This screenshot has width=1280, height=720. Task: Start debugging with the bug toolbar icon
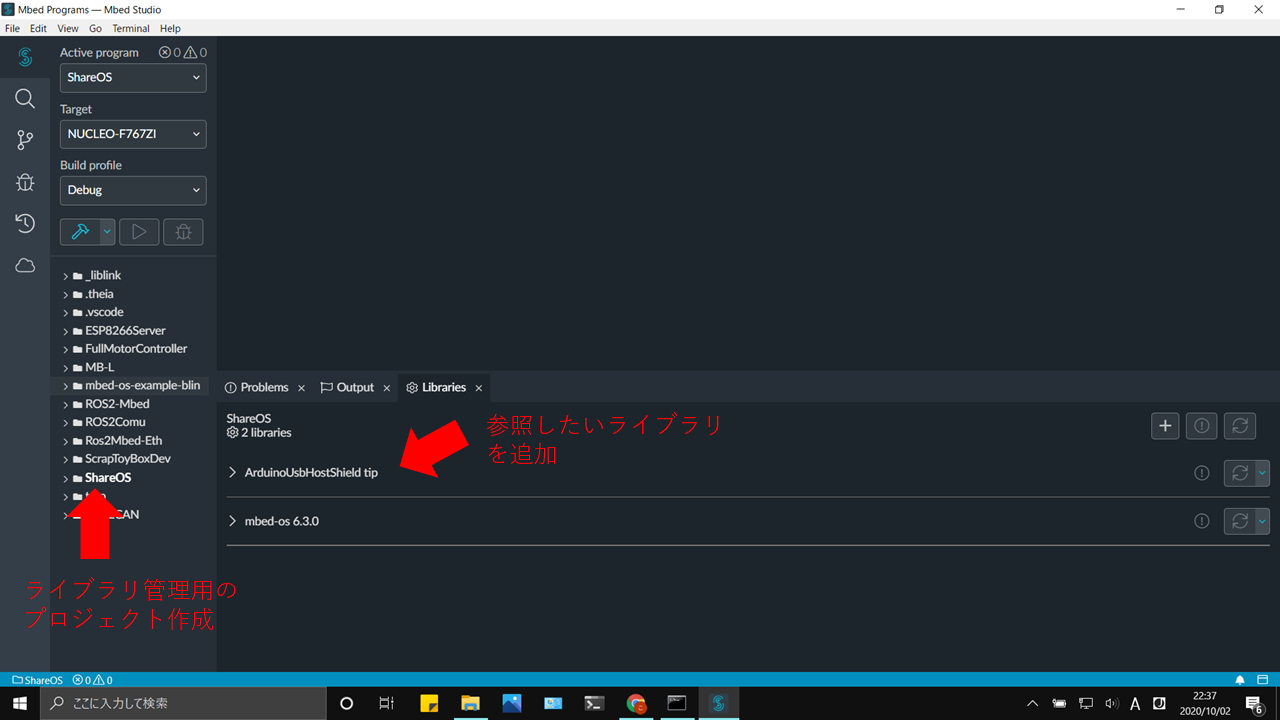[x=183, y=231]
